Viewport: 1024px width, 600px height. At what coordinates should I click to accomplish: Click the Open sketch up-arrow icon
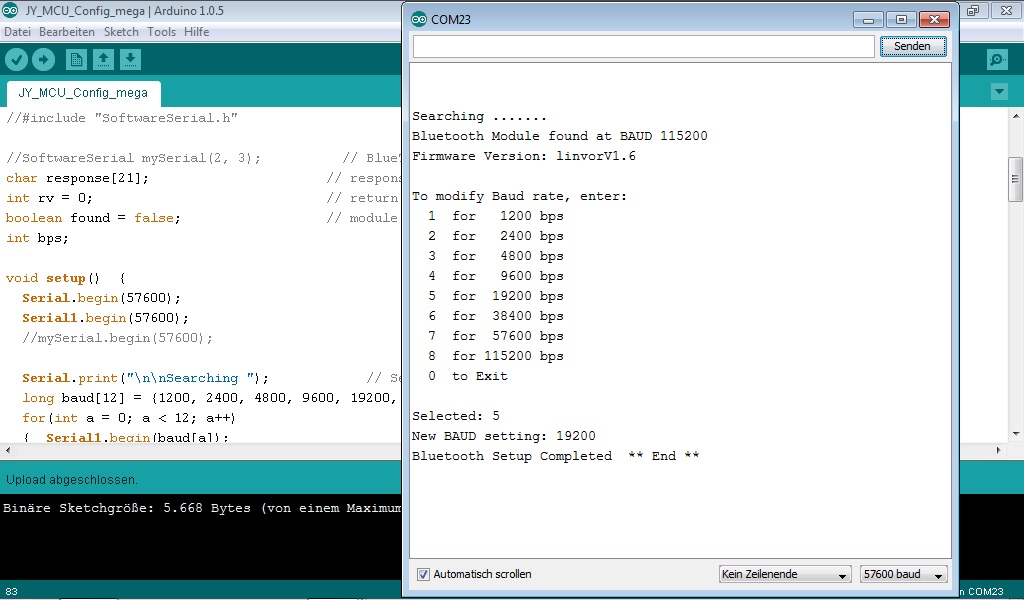click(x=103, y=60)
